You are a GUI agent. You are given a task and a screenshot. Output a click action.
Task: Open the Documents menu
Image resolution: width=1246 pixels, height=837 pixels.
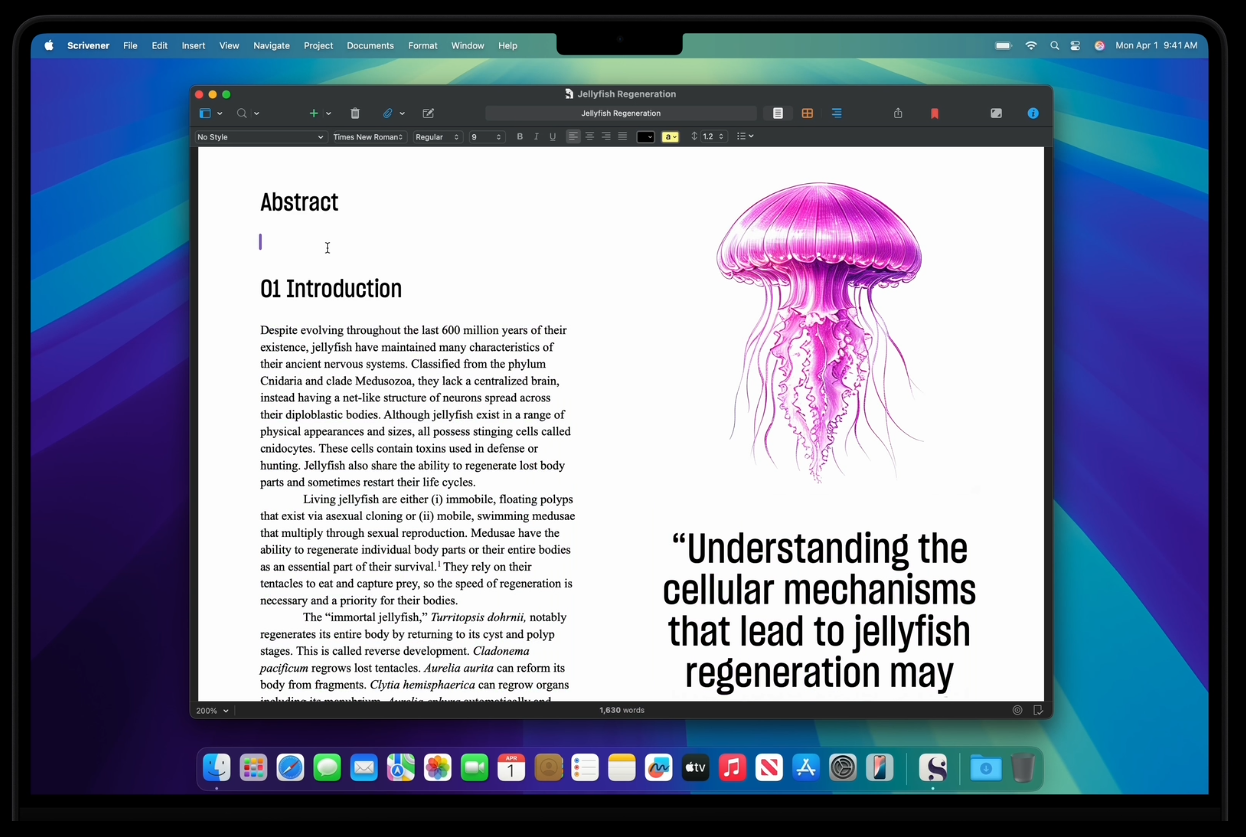coord(370,45)
